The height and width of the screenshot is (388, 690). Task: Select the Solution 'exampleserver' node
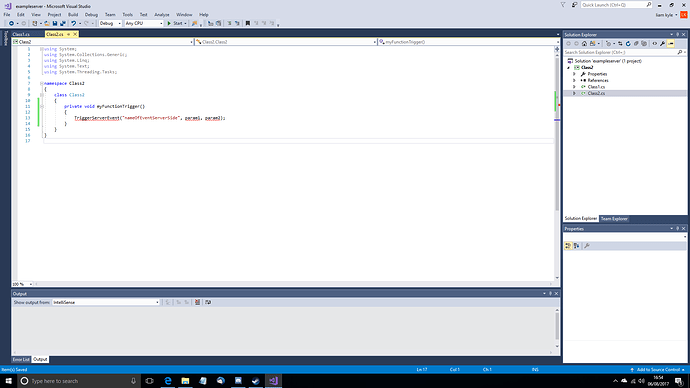point(607,61)
